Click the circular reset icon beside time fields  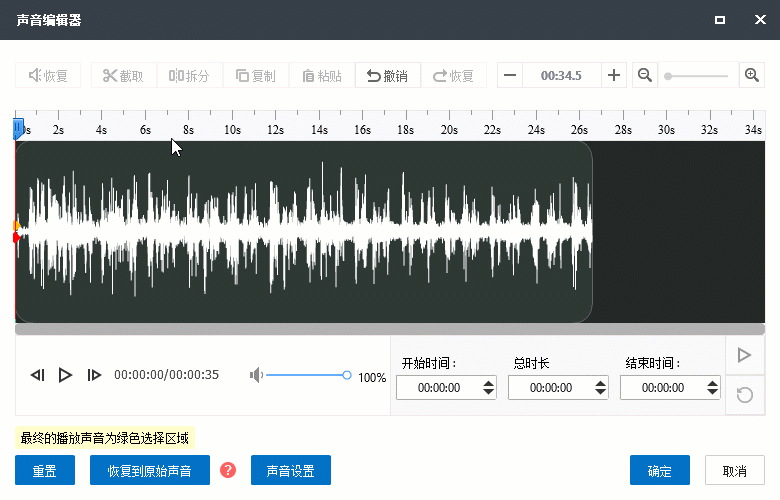[744, 395]
